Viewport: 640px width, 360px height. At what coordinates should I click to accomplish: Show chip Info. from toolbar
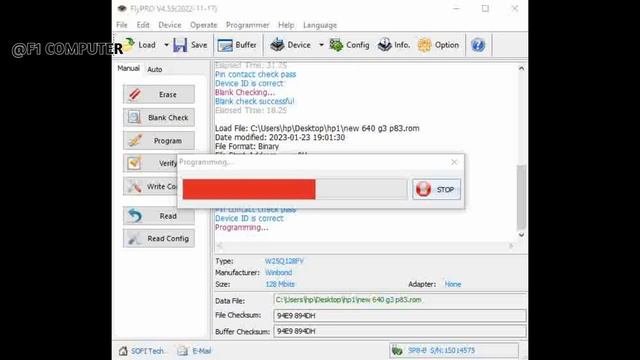[x=393, y=45]
